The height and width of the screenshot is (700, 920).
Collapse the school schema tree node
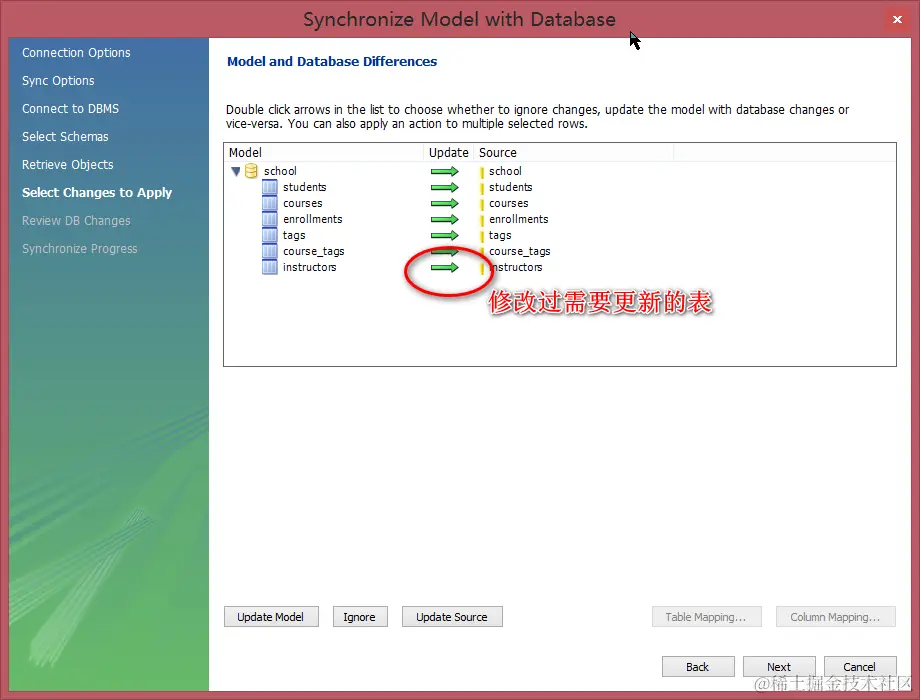236,171
